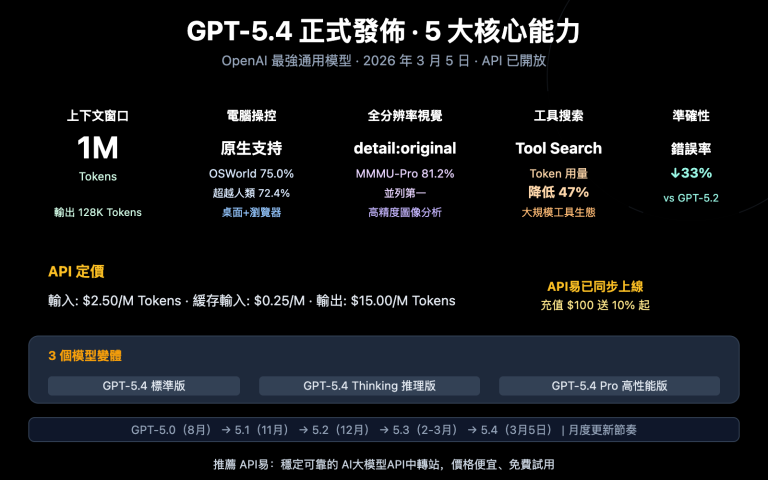Click the 全分辨率視覺 heading

coord(405,116)
